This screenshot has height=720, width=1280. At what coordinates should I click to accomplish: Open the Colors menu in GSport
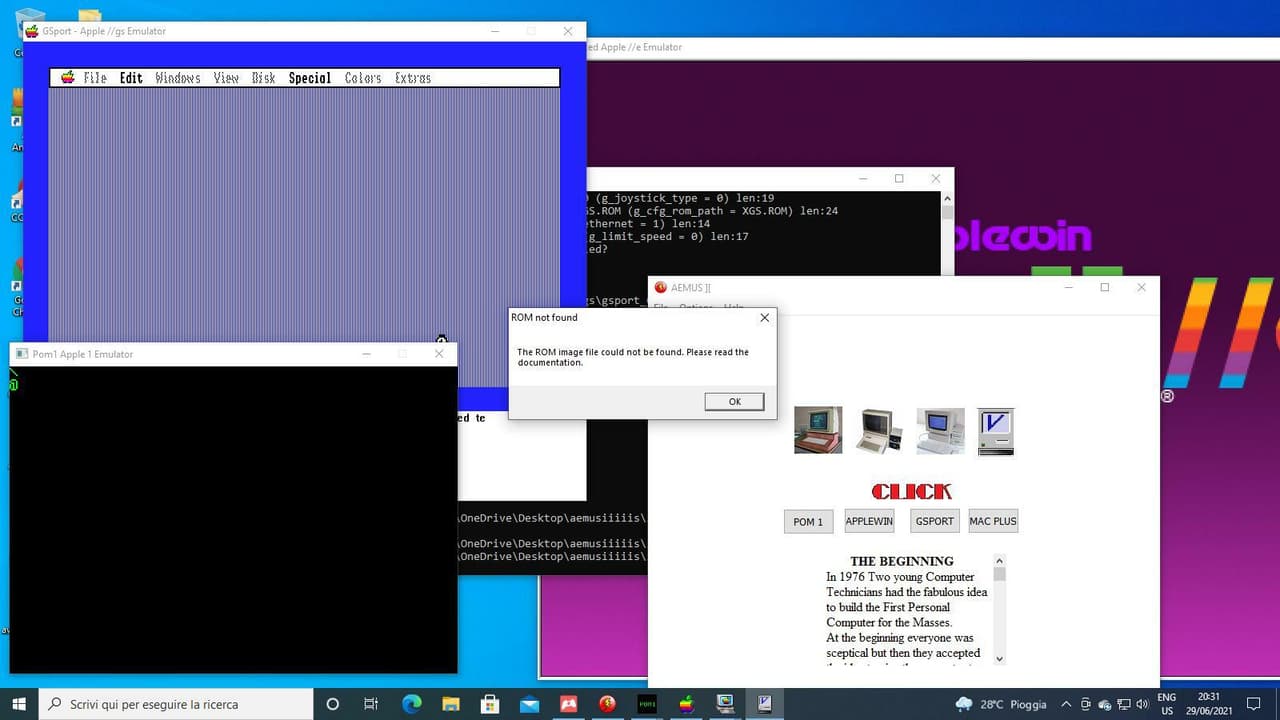click(363, 78)
